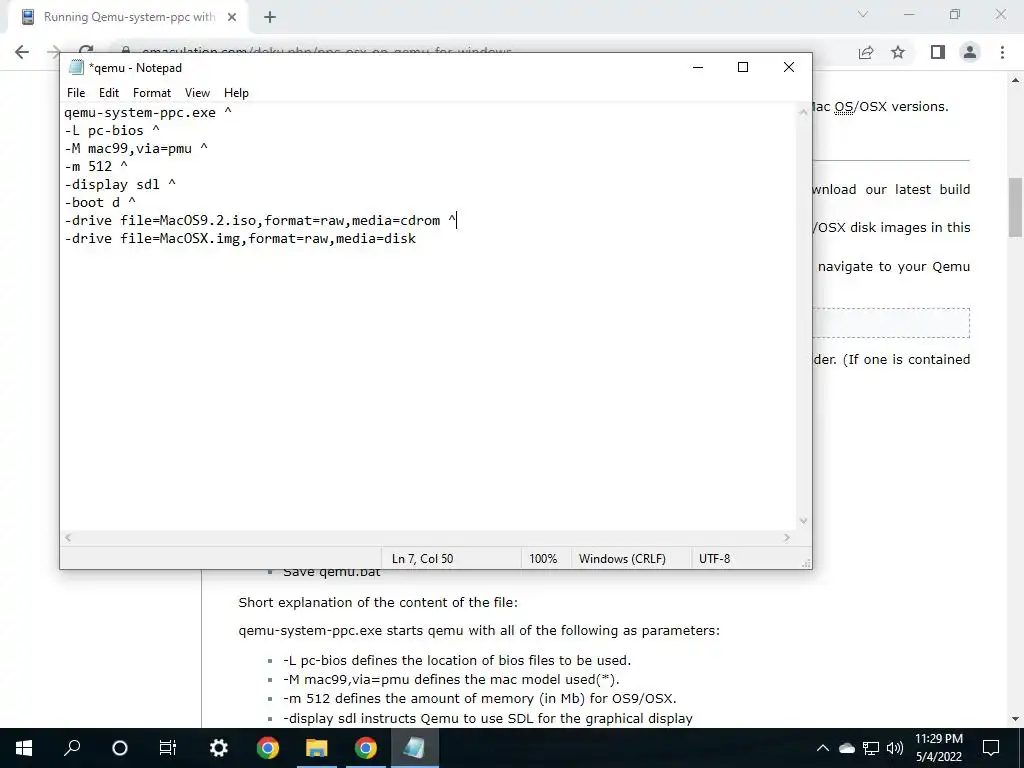The width and height of the screenshot is (1024, 768).
Task: Click the MacOSX.img drive line
Action: point(240,238)
